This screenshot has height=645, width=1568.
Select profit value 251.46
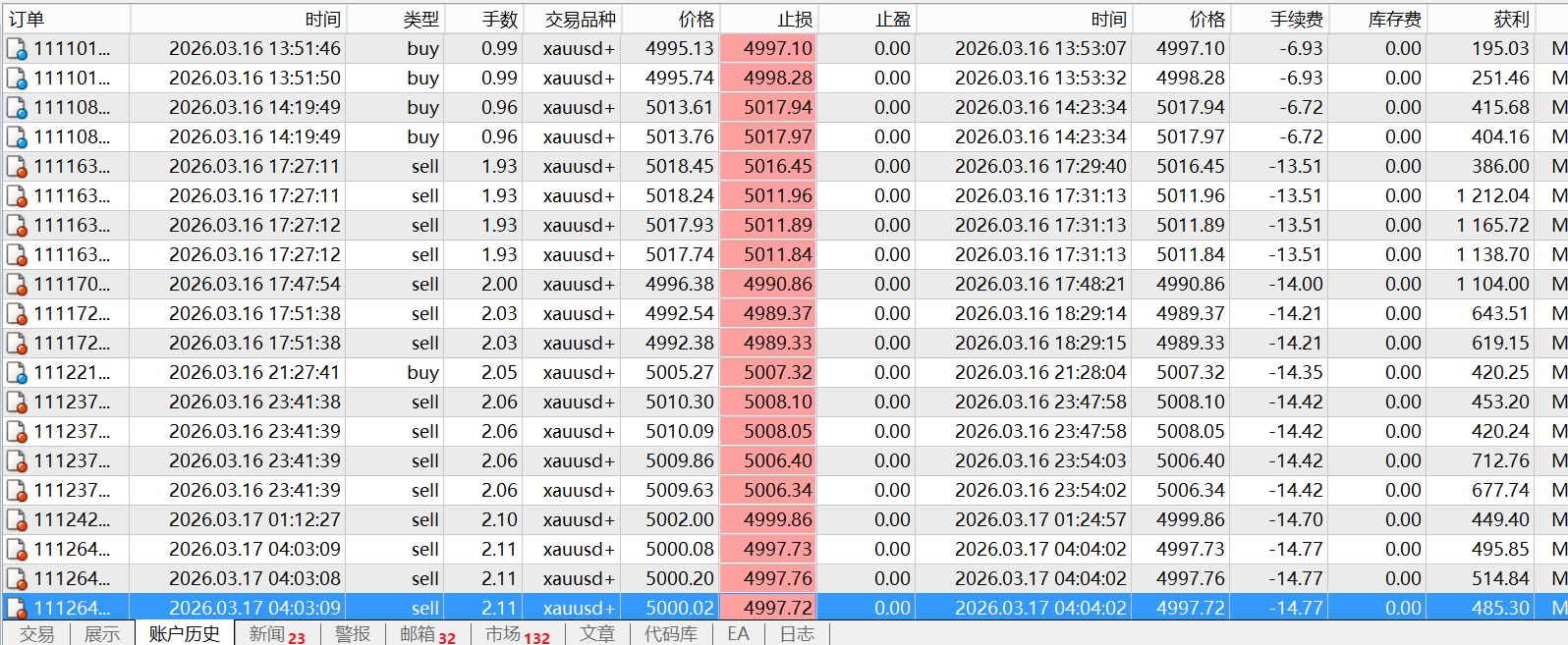(1500, 78)
